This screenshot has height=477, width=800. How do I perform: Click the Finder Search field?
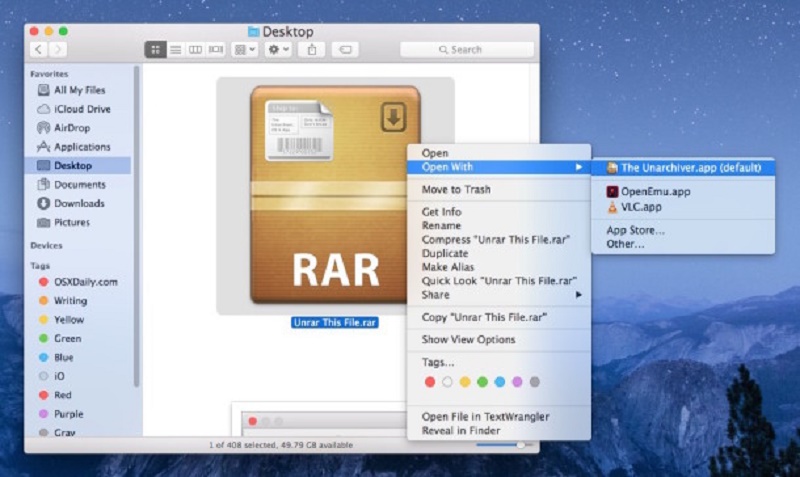click(467, 49)
